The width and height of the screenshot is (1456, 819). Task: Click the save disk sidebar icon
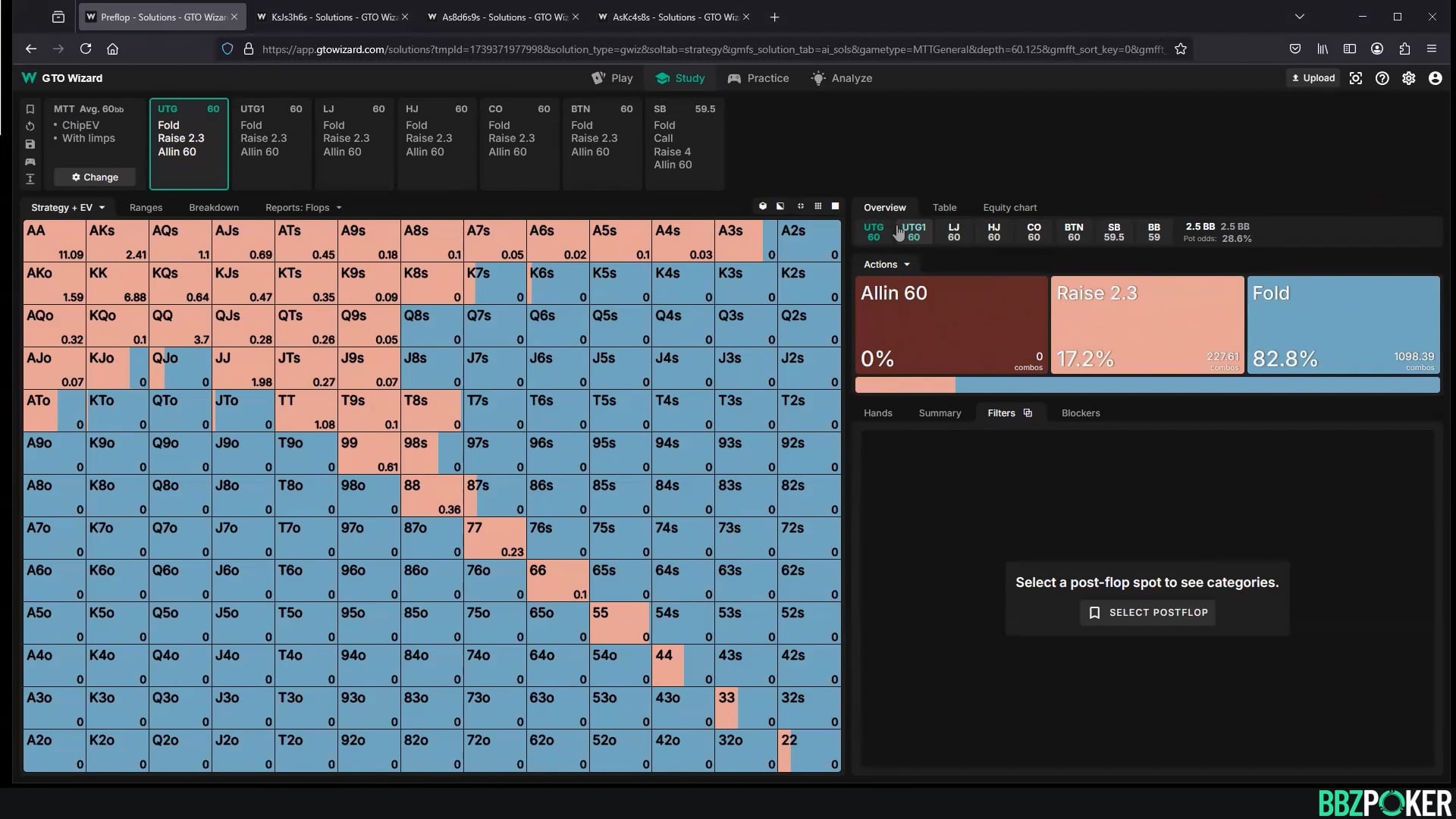30,144
